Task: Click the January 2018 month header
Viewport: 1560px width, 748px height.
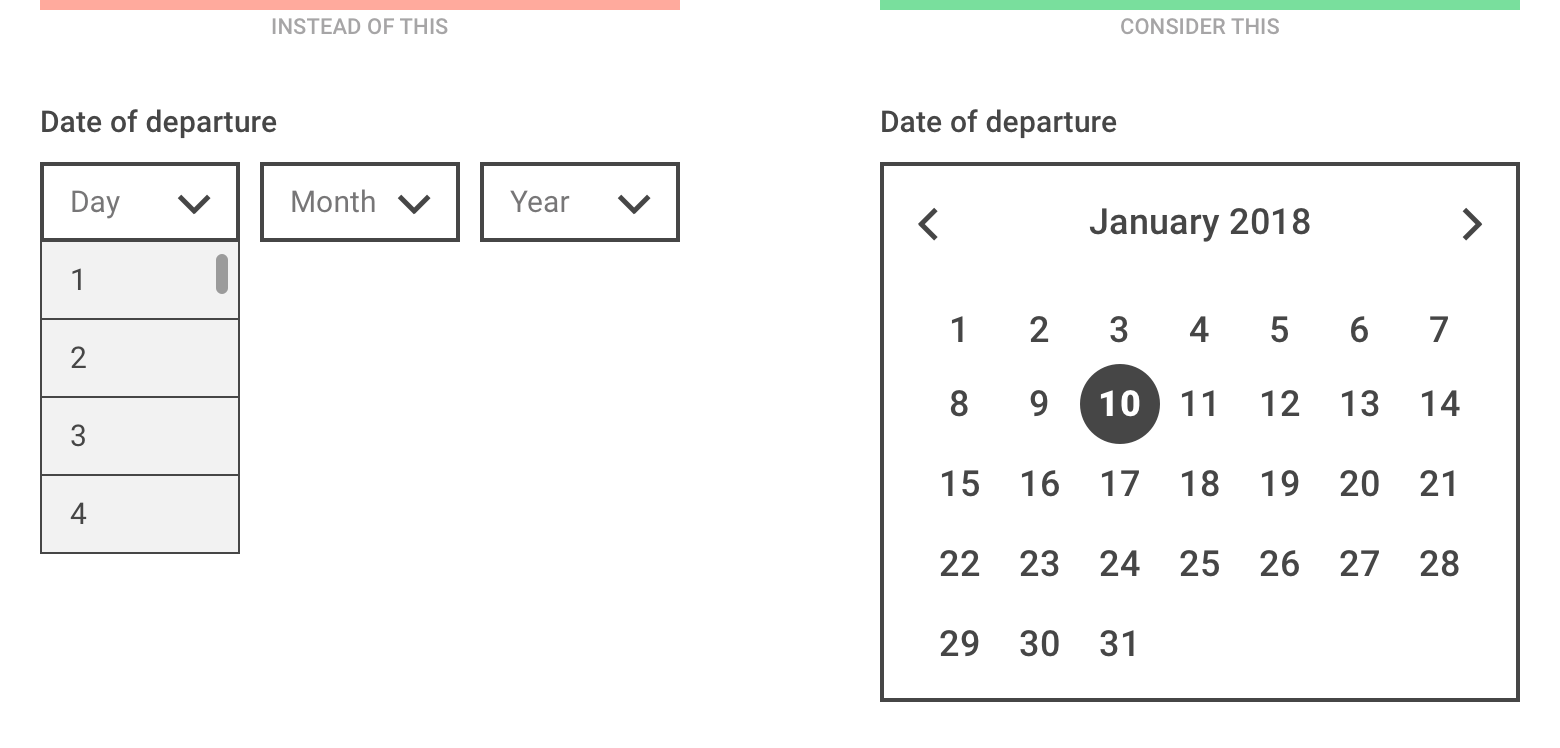Action: (x=1199, y=222)
